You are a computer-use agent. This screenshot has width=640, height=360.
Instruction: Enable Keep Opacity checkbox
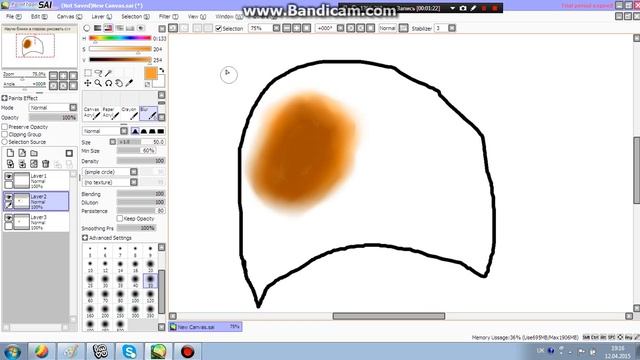(120, 218)
